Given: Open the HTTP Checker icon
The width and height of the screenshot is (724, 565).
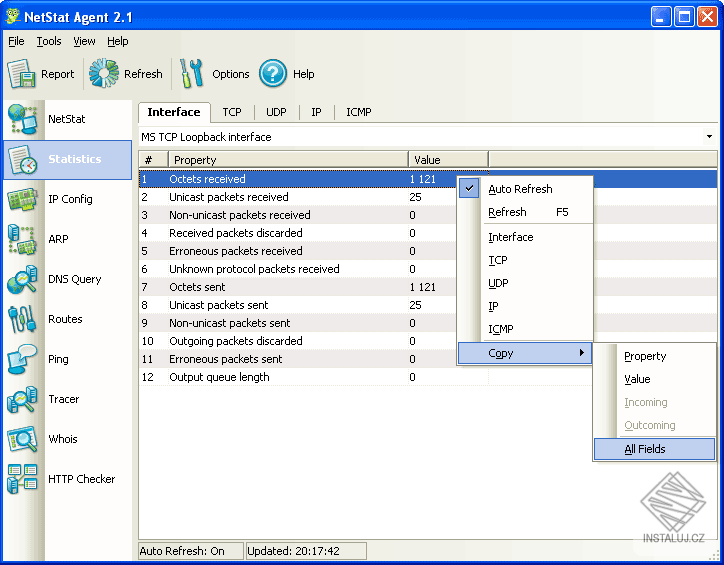Looking at the screenshot, I should tap(23, 479).
